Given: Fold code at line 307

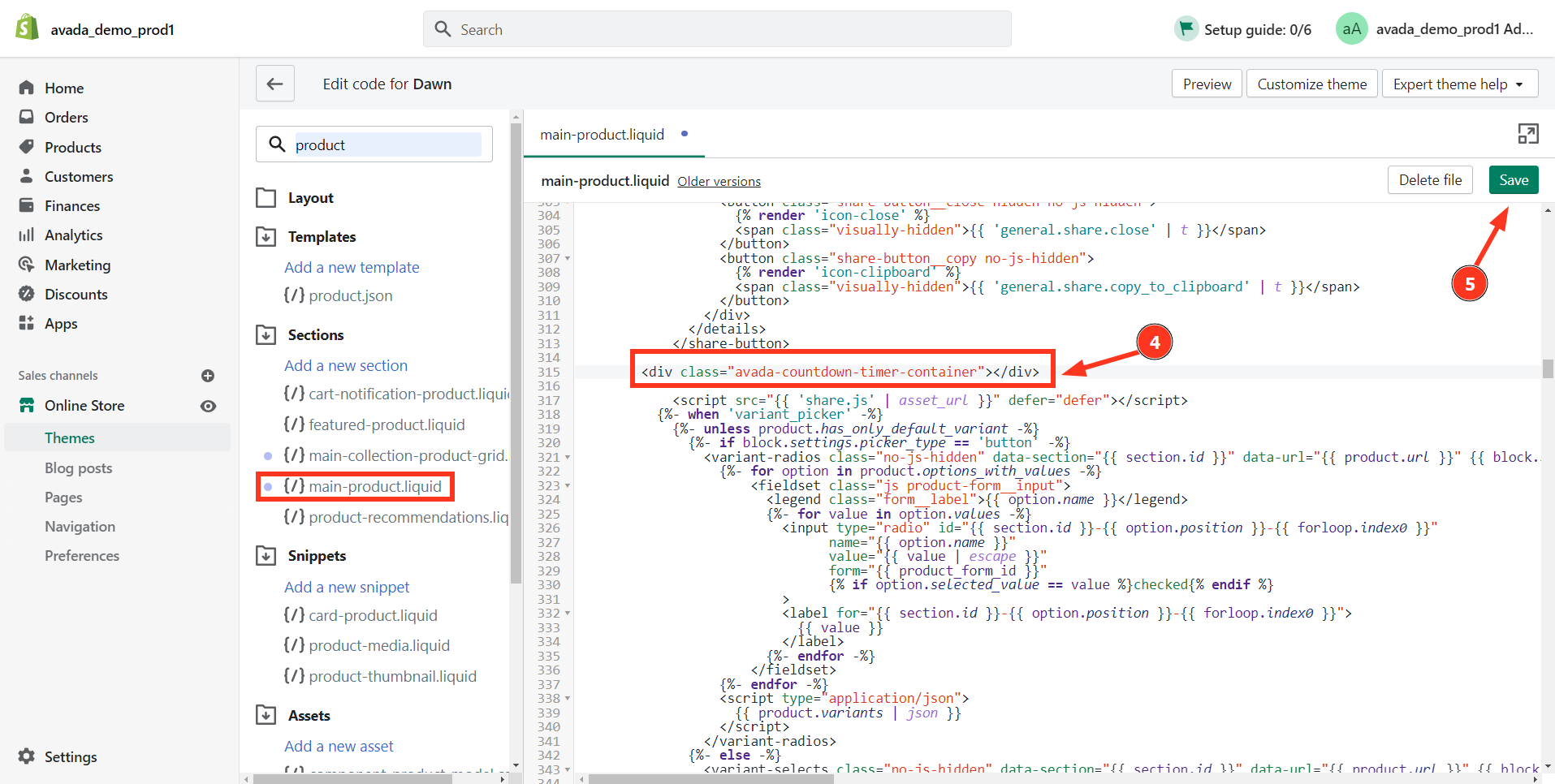Looking at the screenshot, I should [x=568, y=259].
